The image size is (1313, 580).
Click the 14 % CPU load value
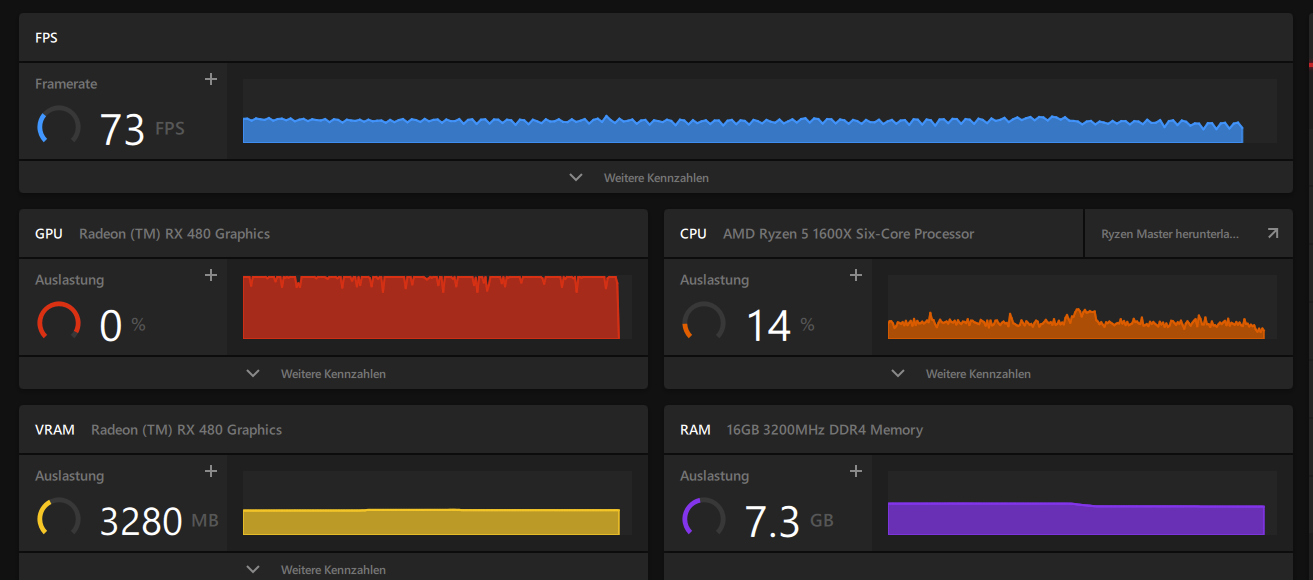click(x=781, y=325)
